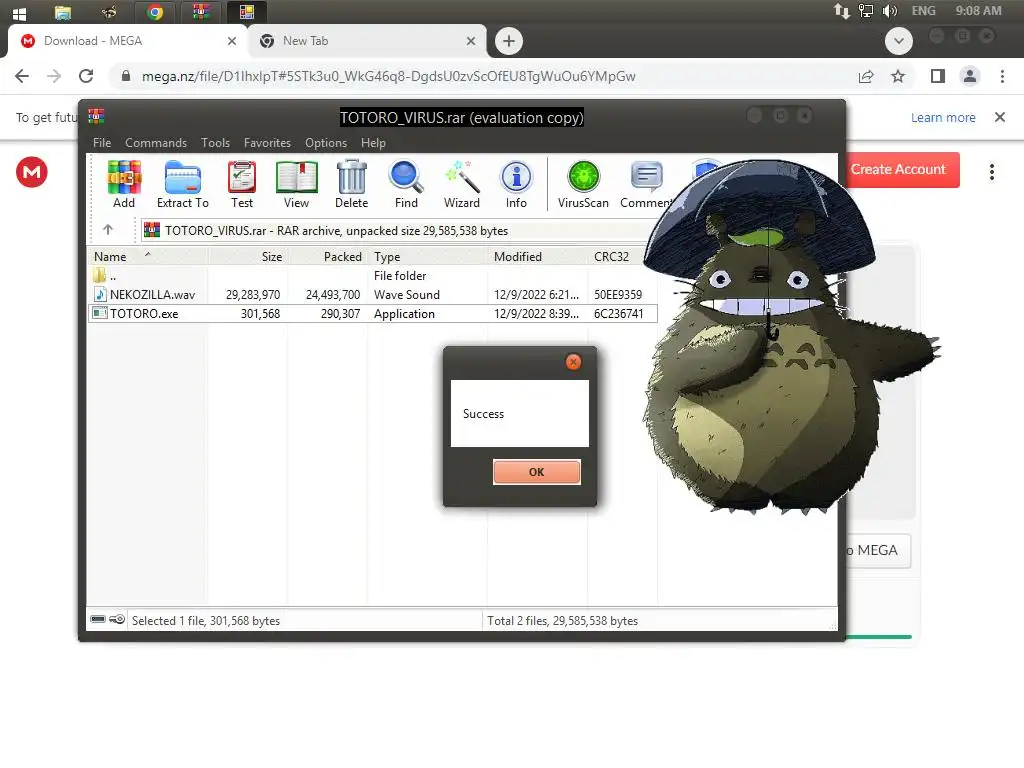
Task: Reload the MEGA page
Action: pos(86,76)
